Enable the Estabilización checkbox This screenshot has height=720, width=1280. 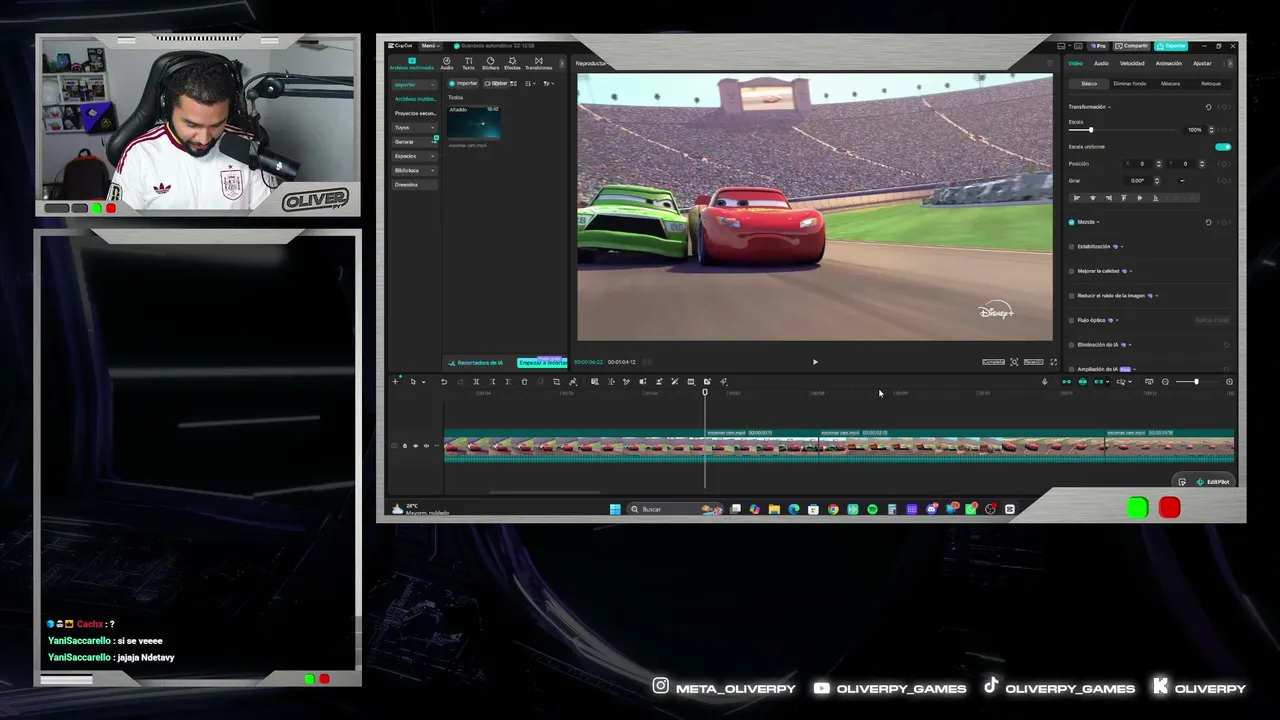1072,246
